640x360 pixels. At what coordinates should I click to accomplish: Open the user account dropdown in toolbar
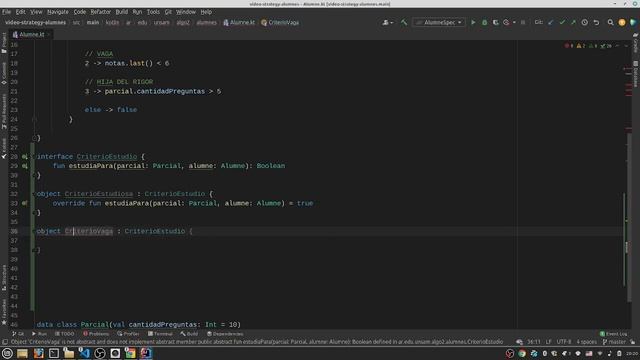tap(388, 22)
